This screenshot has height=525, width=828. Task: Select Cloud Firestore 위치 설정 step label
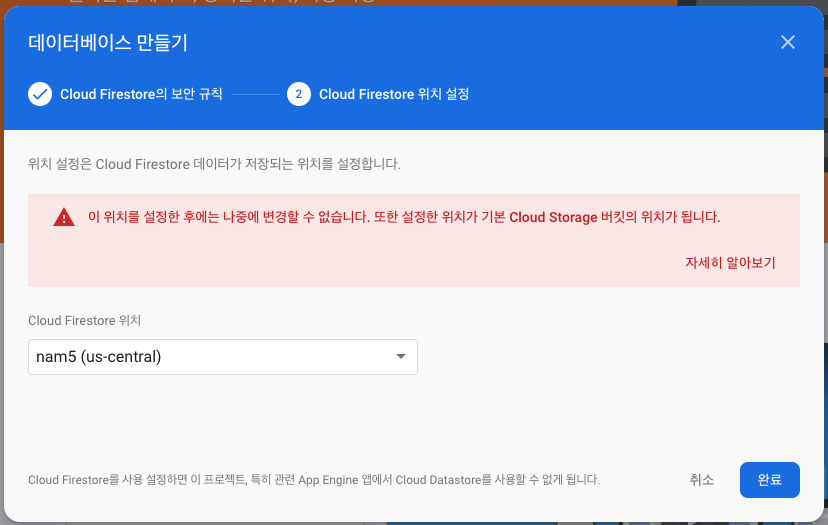(x=394, y=94)
